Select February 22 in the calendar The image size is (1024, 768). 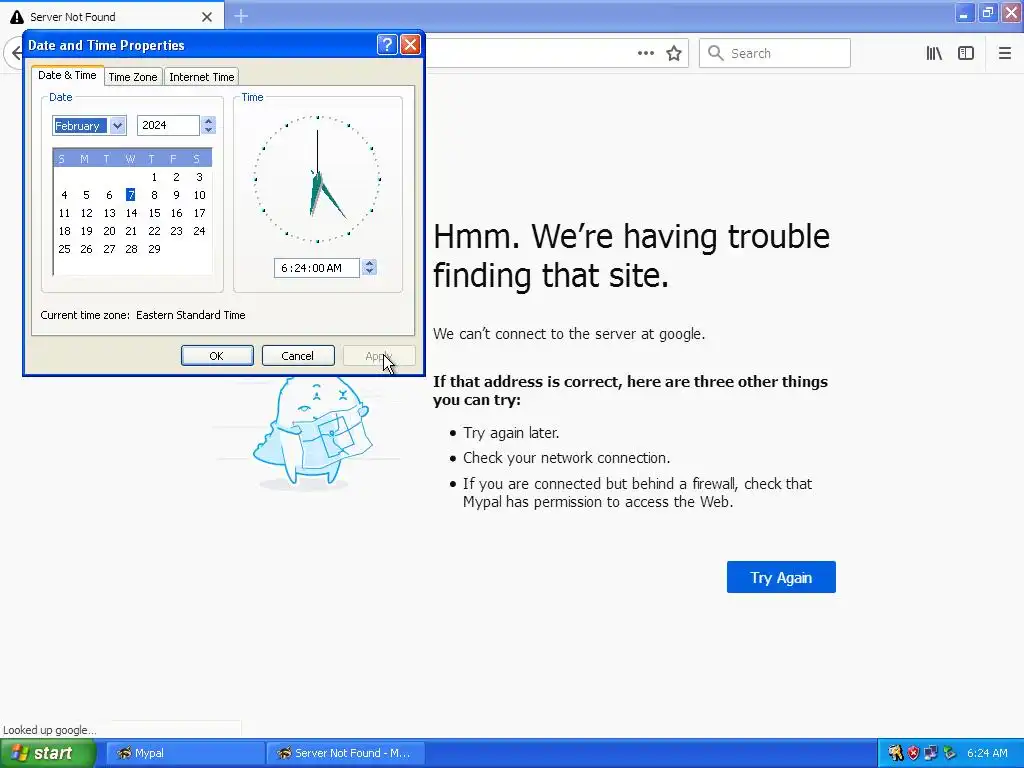[154, 231]
